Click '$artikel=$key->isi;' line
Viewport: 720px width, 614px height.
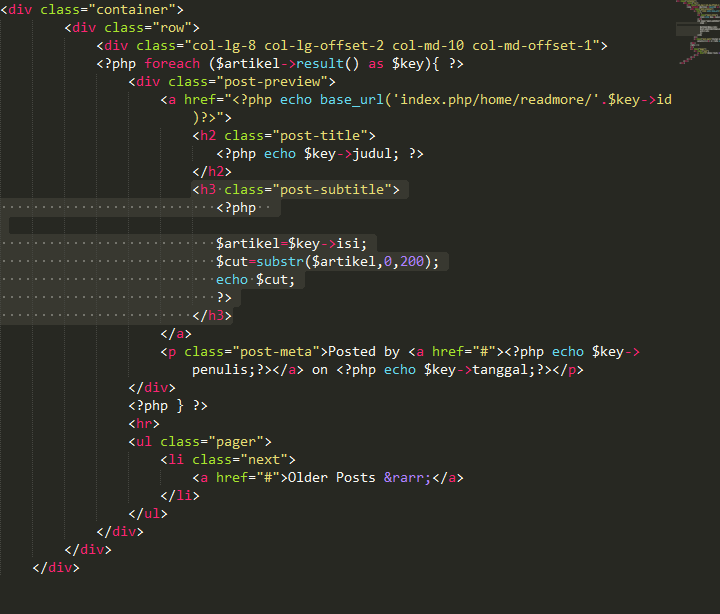[292, 243]
